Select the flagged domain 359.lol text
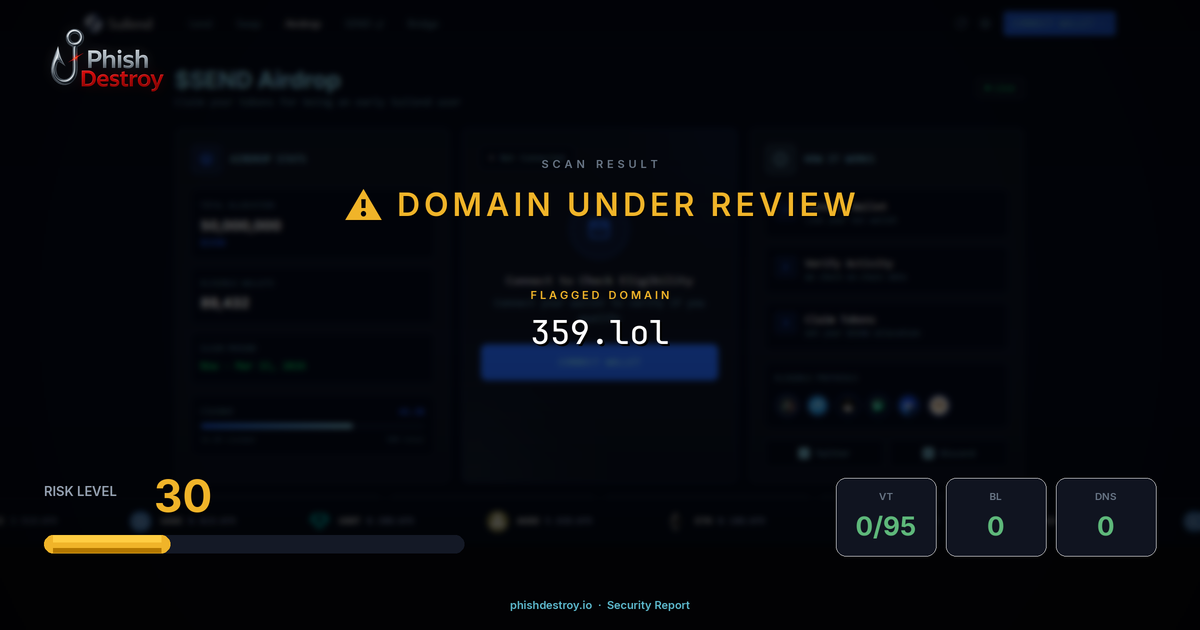Image resolution: width=1200 pixels, height=630 pixels. click(599, 332)
